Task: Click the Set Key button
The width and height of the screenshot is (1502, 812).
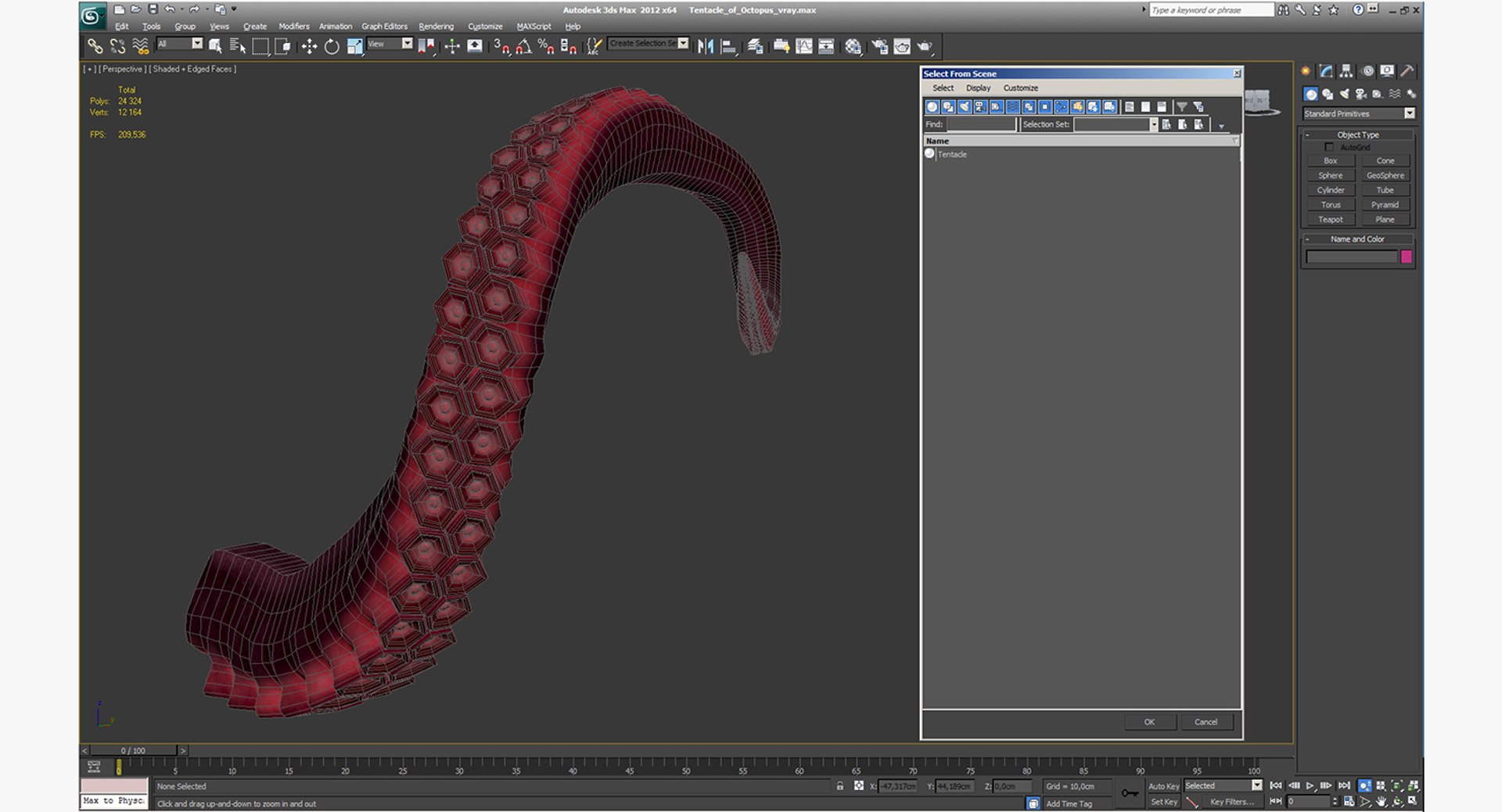Action: tap(1163, 802)
